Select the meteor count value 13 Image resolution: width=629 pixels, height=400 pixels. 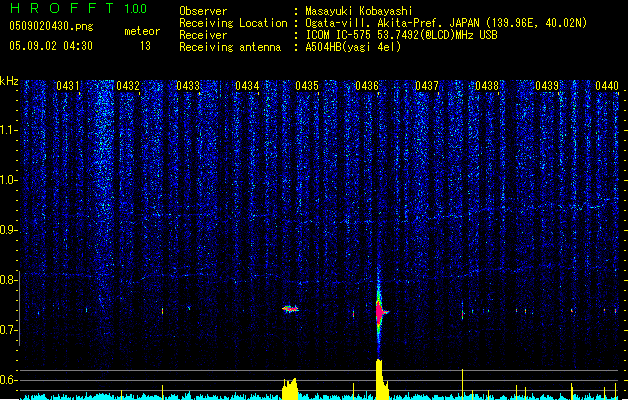[145, 46]
